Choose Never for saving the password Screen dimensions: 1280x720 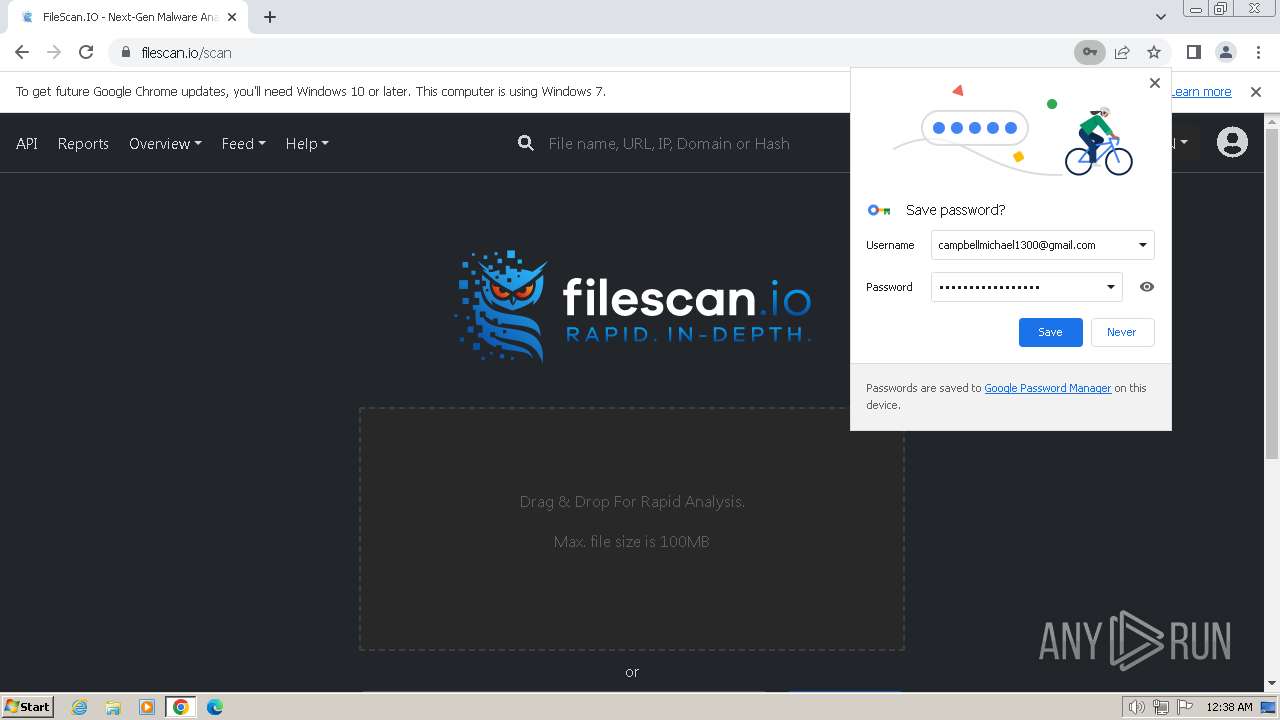pyautogui.click(x=1121, y=332)
